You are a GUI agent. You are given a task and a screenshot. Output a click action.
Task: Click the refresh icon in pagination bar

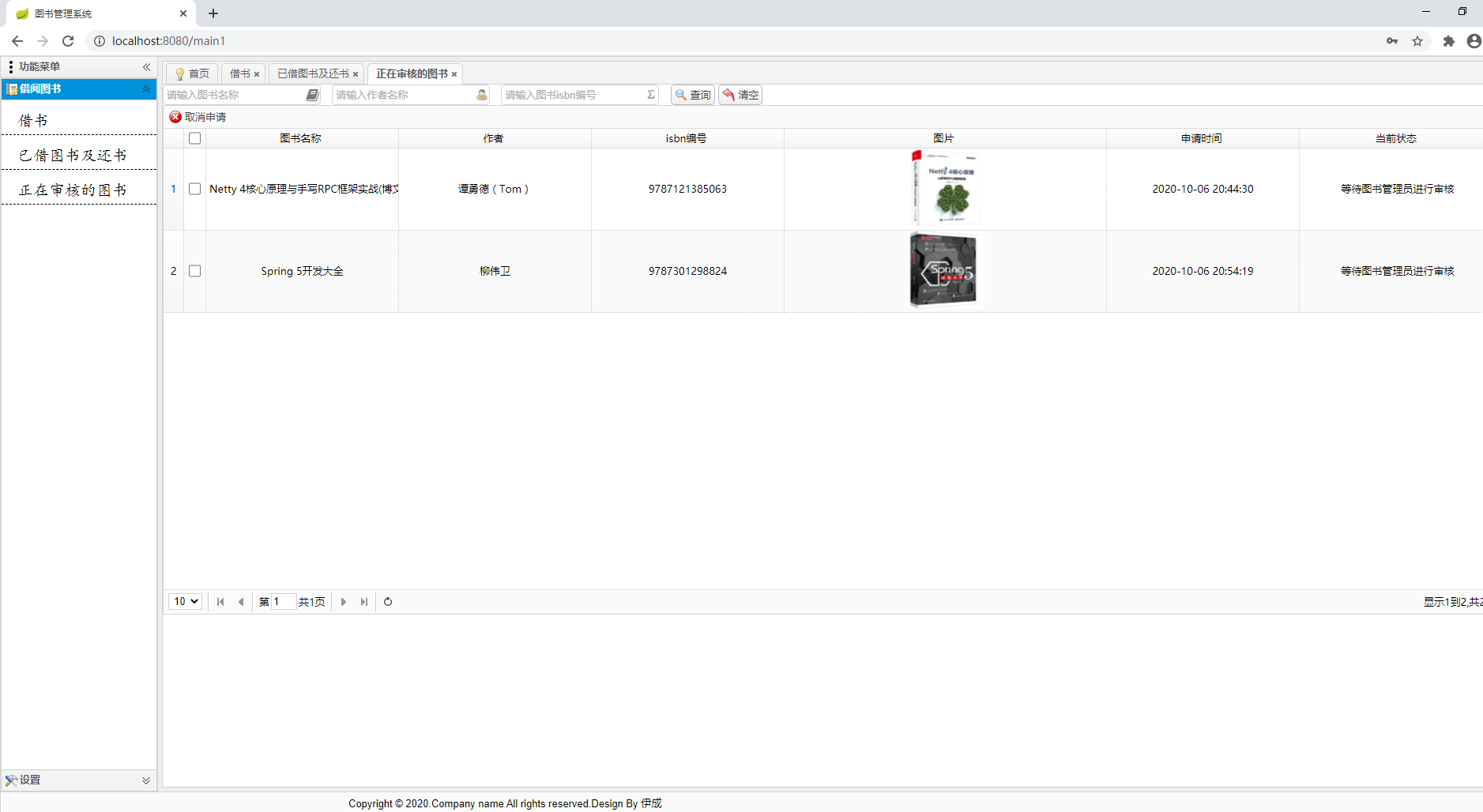[x=388, y=602]
